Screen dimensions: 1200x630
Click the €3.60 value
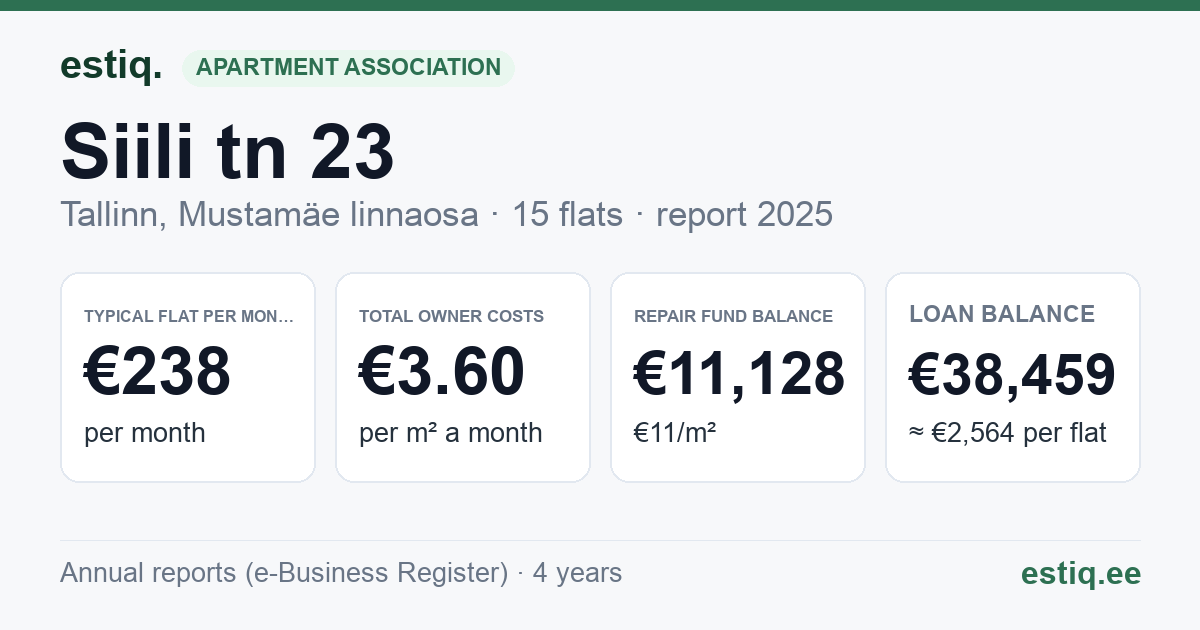pos(442,372)
